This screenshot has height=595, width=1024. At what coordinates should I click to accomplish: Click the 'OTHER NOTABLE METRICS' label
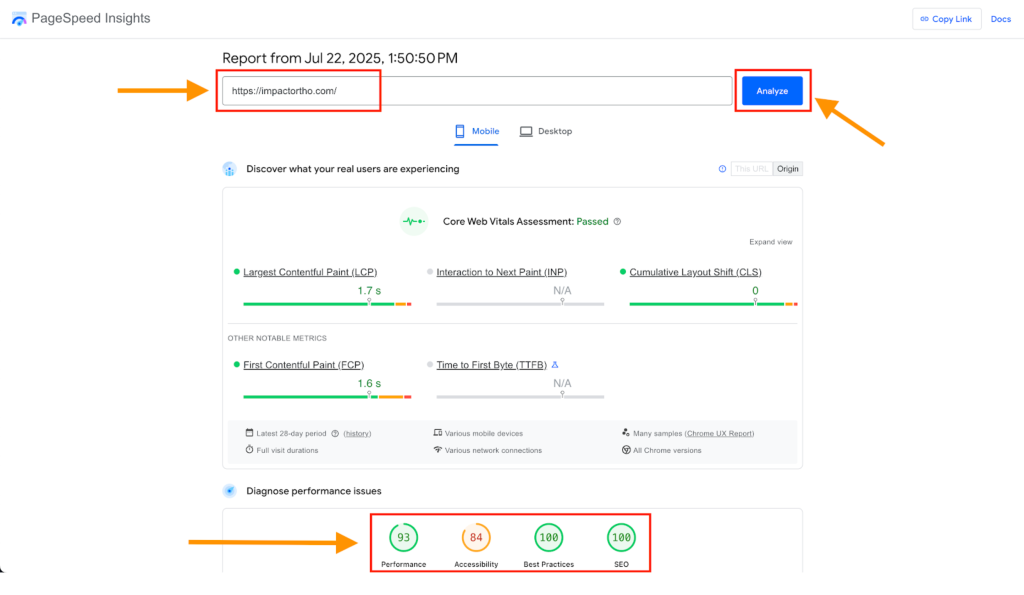(x=277, y=338)
